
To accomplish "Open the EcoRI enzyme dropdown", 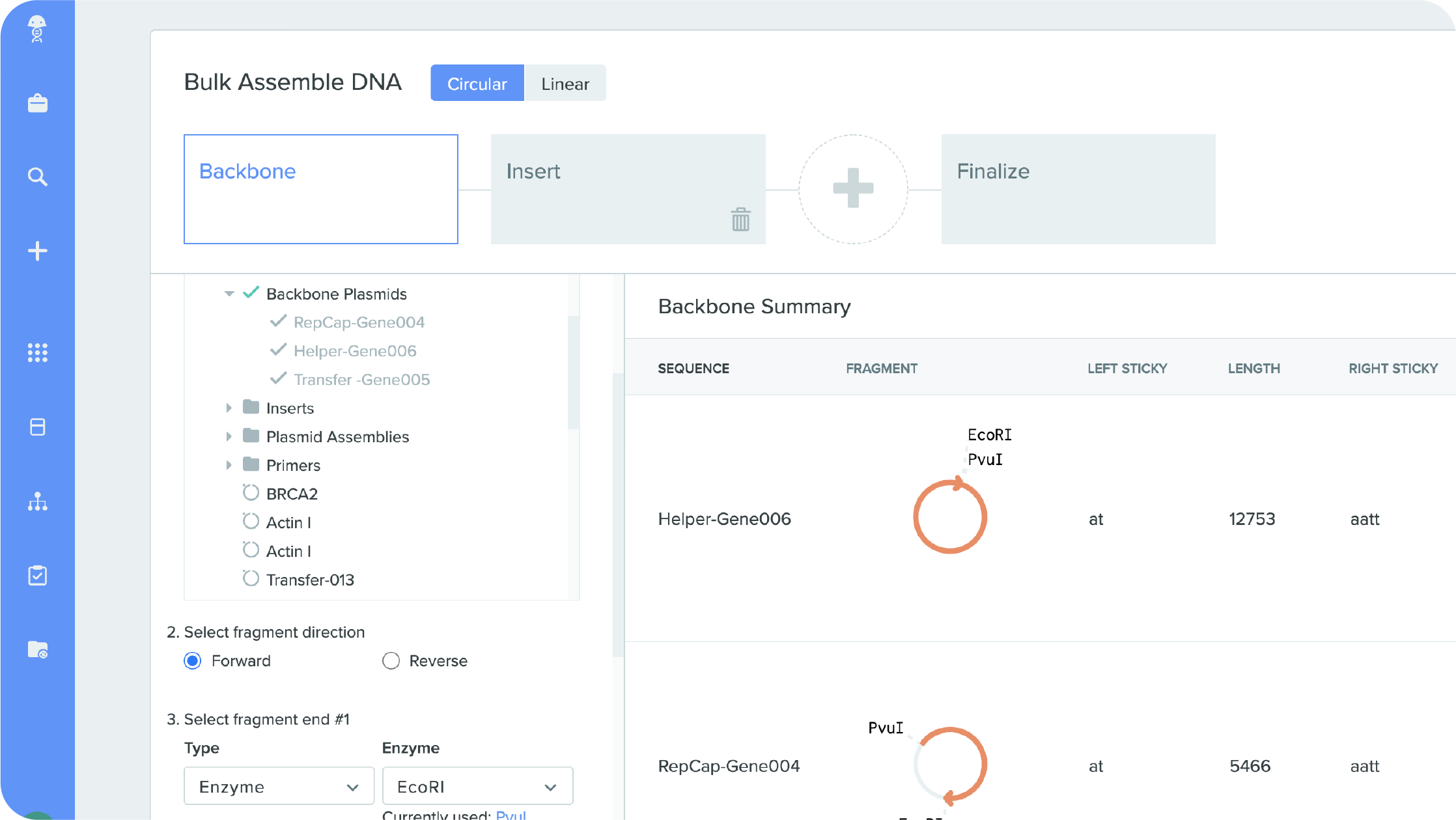I will click(477, 786).
